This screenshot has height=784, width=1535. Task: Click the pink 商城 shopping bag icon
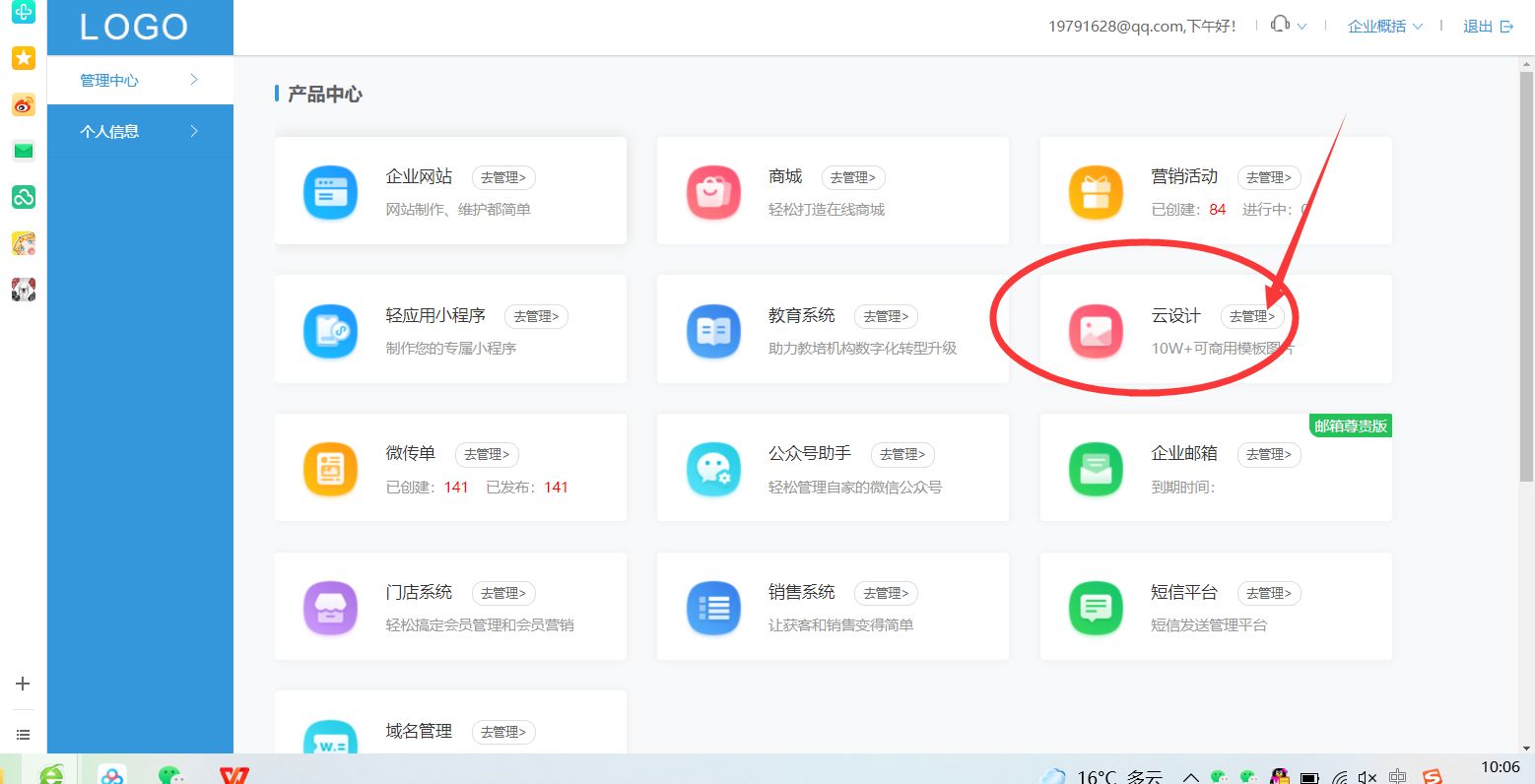pos(713,192)
